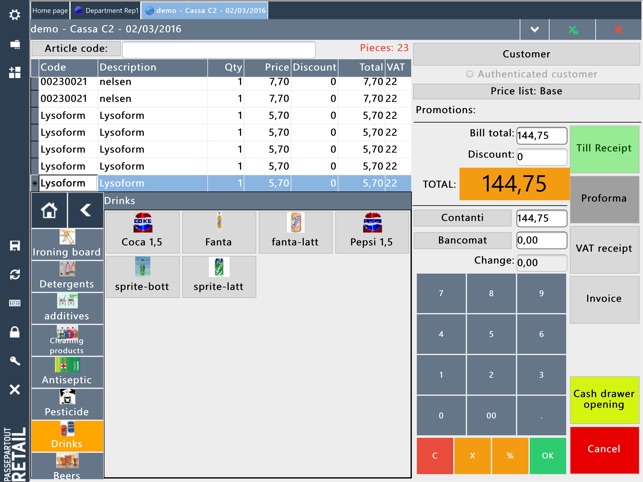Click the Bill total field
The height and width of the screenshot is (482, 643).
click(x=542, y=135)
